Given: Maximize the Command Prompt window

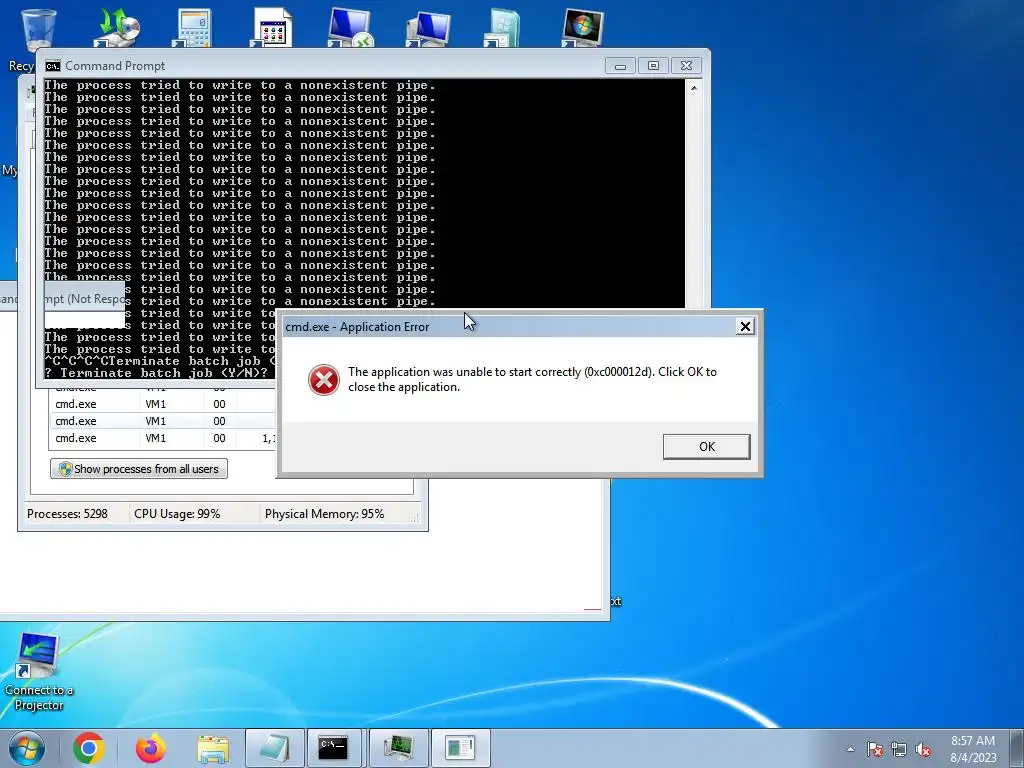Looking at the screenshot, I should click(x=653, y=66).
